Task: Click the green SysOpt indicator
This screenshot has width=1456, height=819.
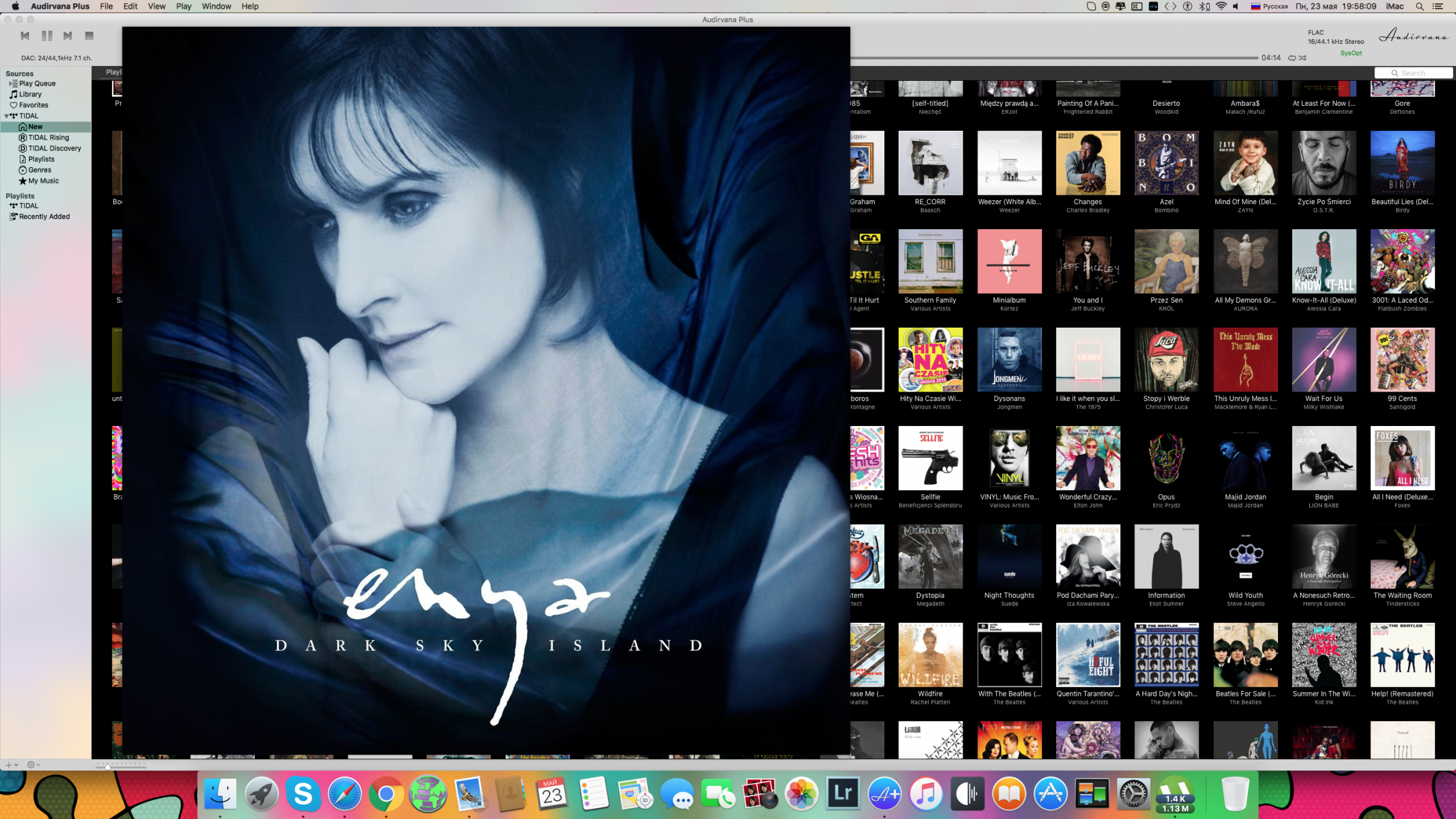Action: tap(1351, 53)
